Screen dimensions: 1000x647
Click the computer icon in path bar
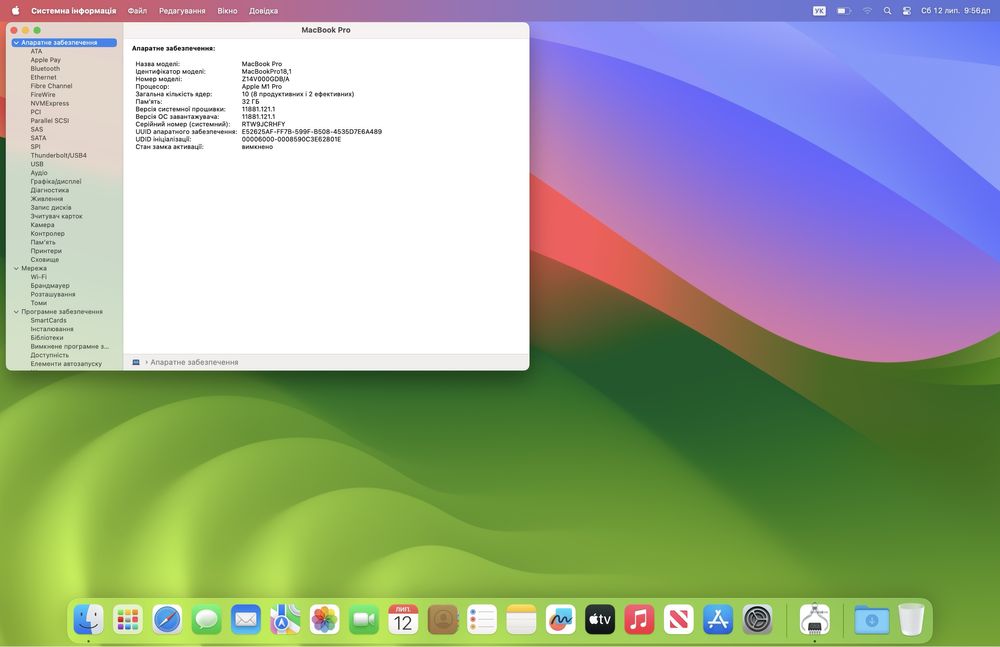[136, 362]
